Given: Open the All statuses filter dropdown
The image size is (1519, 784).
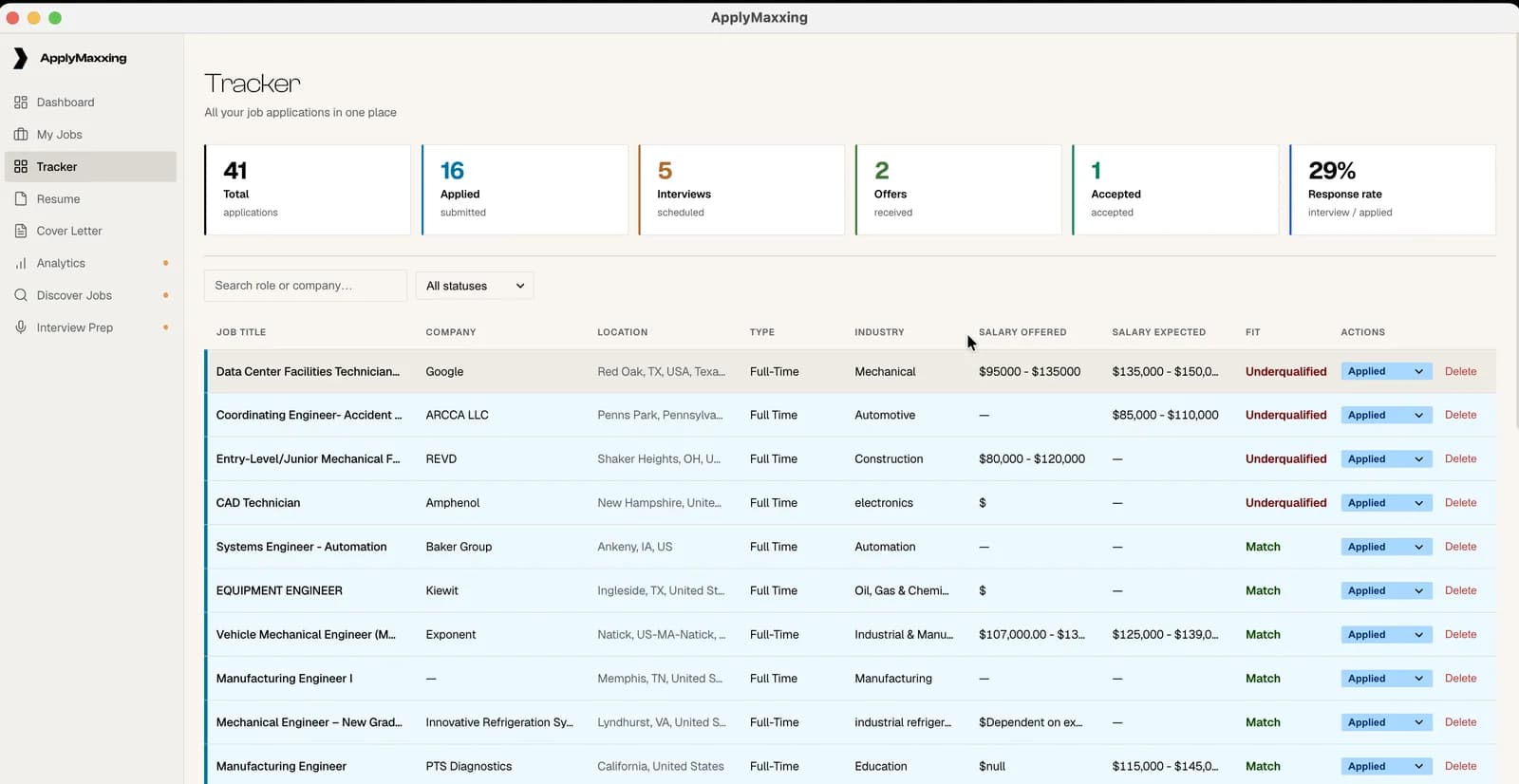Looking at the screenshot, I should (x=475, y=286).
